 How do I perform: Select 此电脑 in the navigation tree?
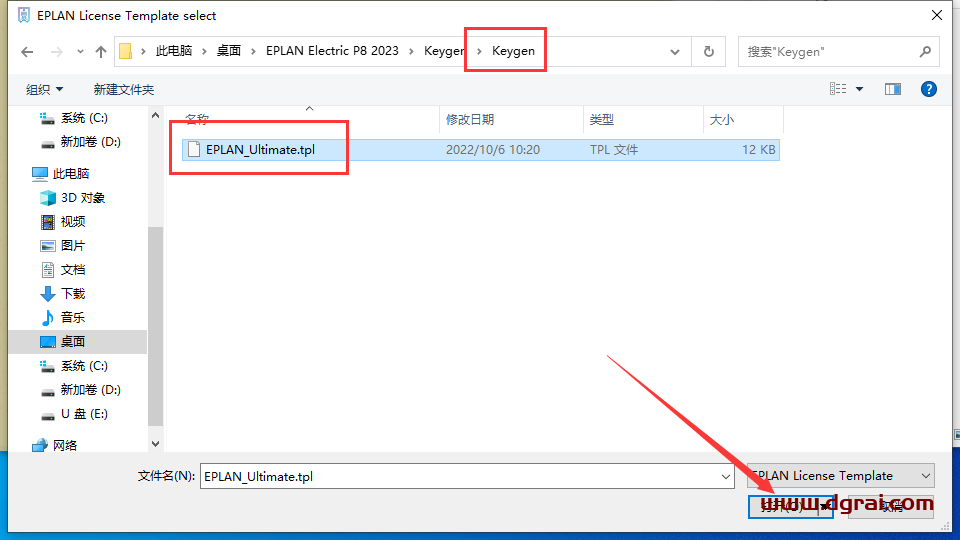61,174
